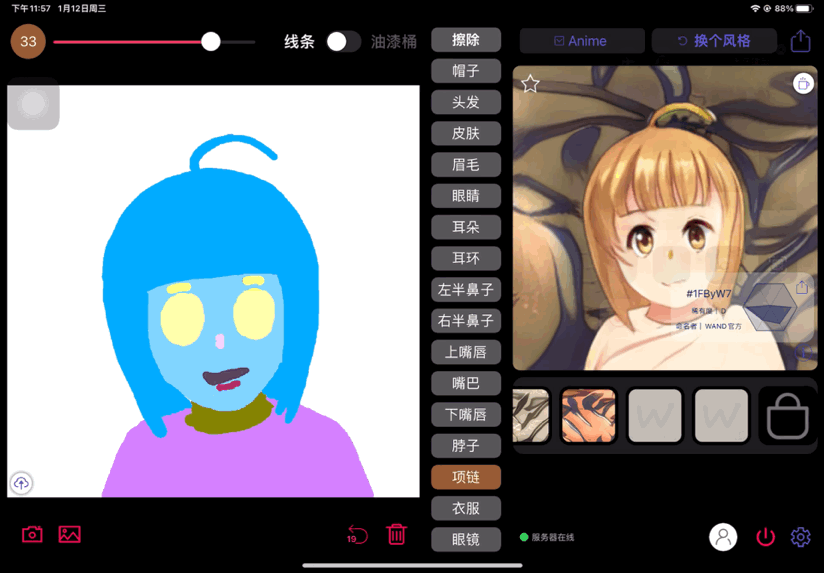The height and width of the screenshot is (573, 824).
Task: Choose the 左半鼻子 left nose label
Action: tap(466, 290)
